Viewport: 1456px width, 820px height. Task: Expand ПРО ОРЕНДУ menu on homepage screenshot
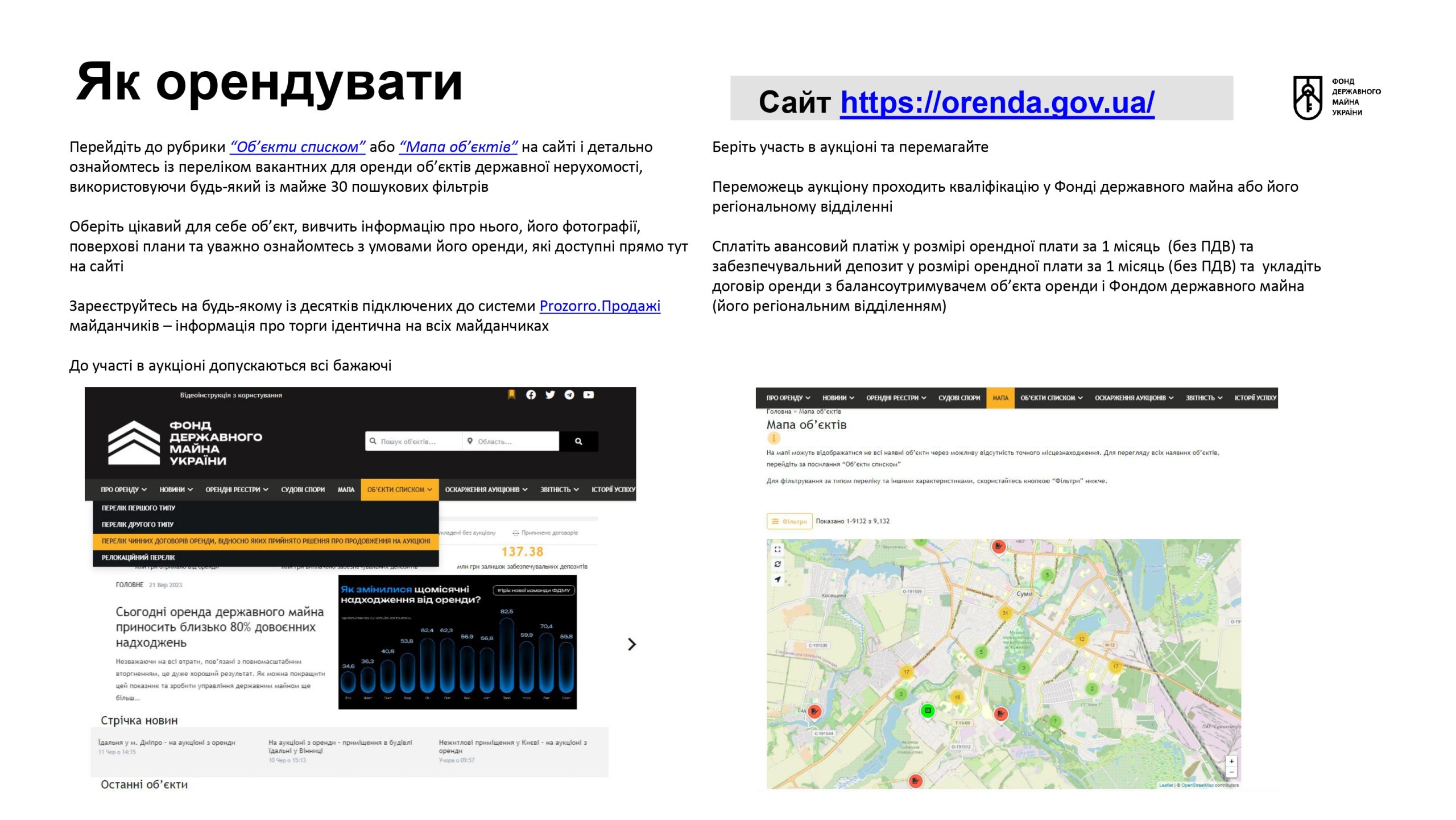point(123,489)
